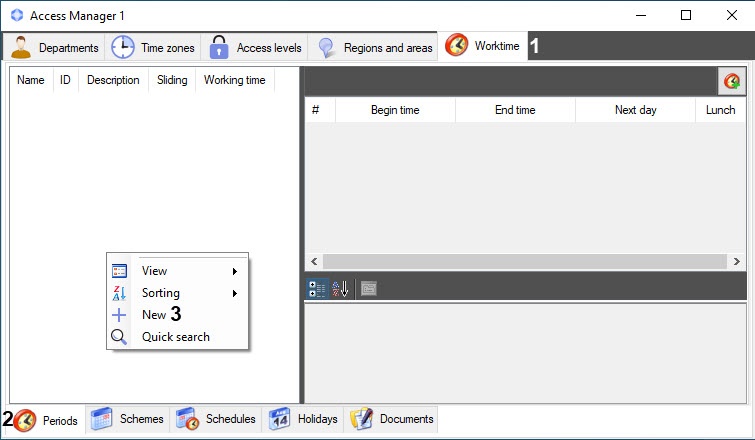Click the categorized view icon in property grid
The height and width of the screenshot is (440, 755).
pos(317,289)
